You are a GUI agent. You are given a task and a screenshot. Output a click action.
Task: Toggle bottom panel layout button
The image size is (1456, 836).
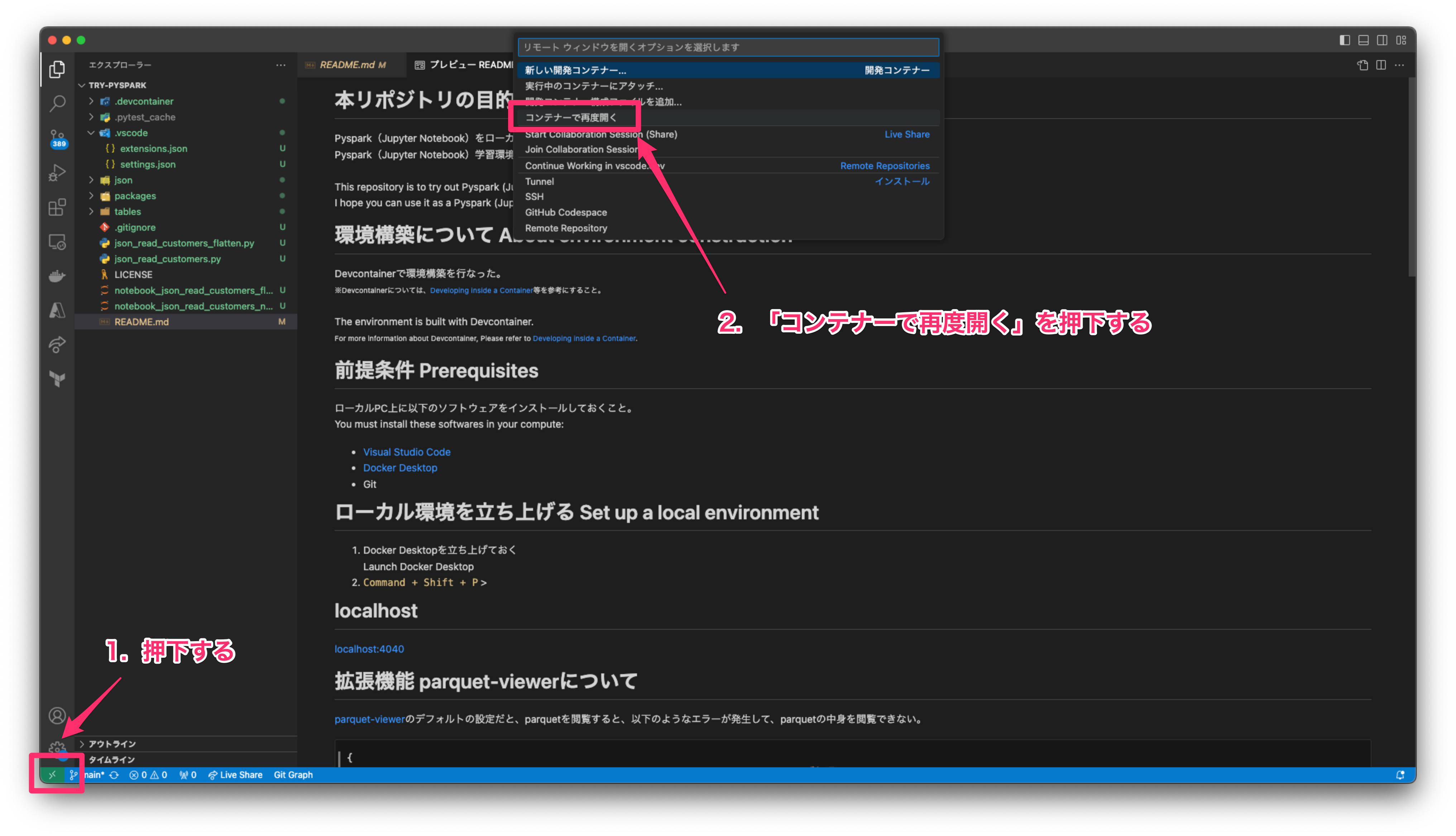[x=1363, y=40]
